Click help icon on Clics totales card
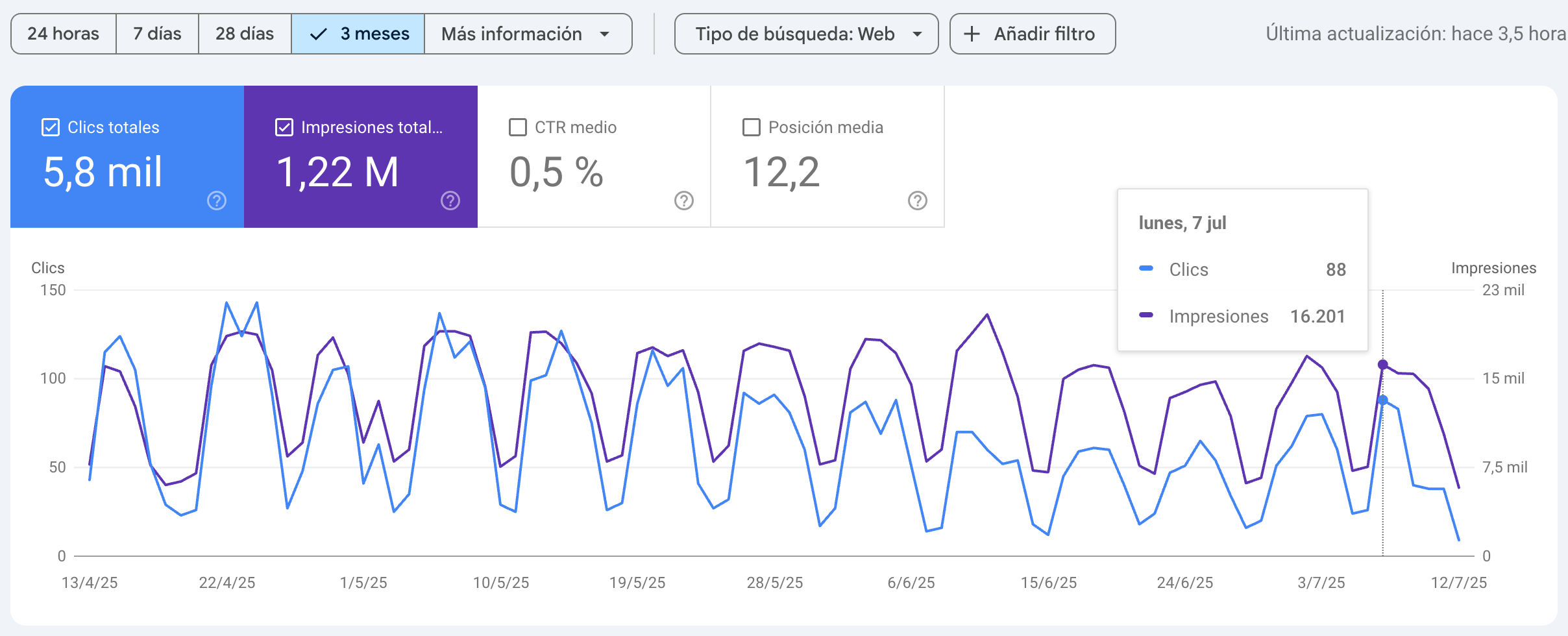 point(217,201)
